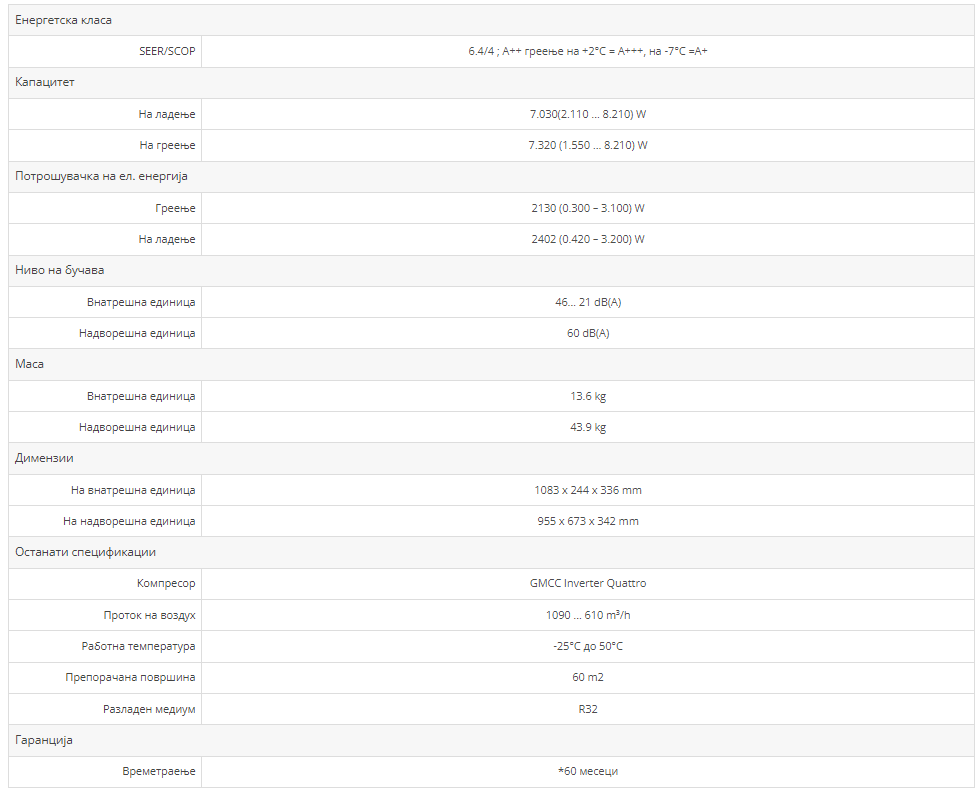Click the Греење consumption row label
This screenshot has width=977, height=793.
177,208
